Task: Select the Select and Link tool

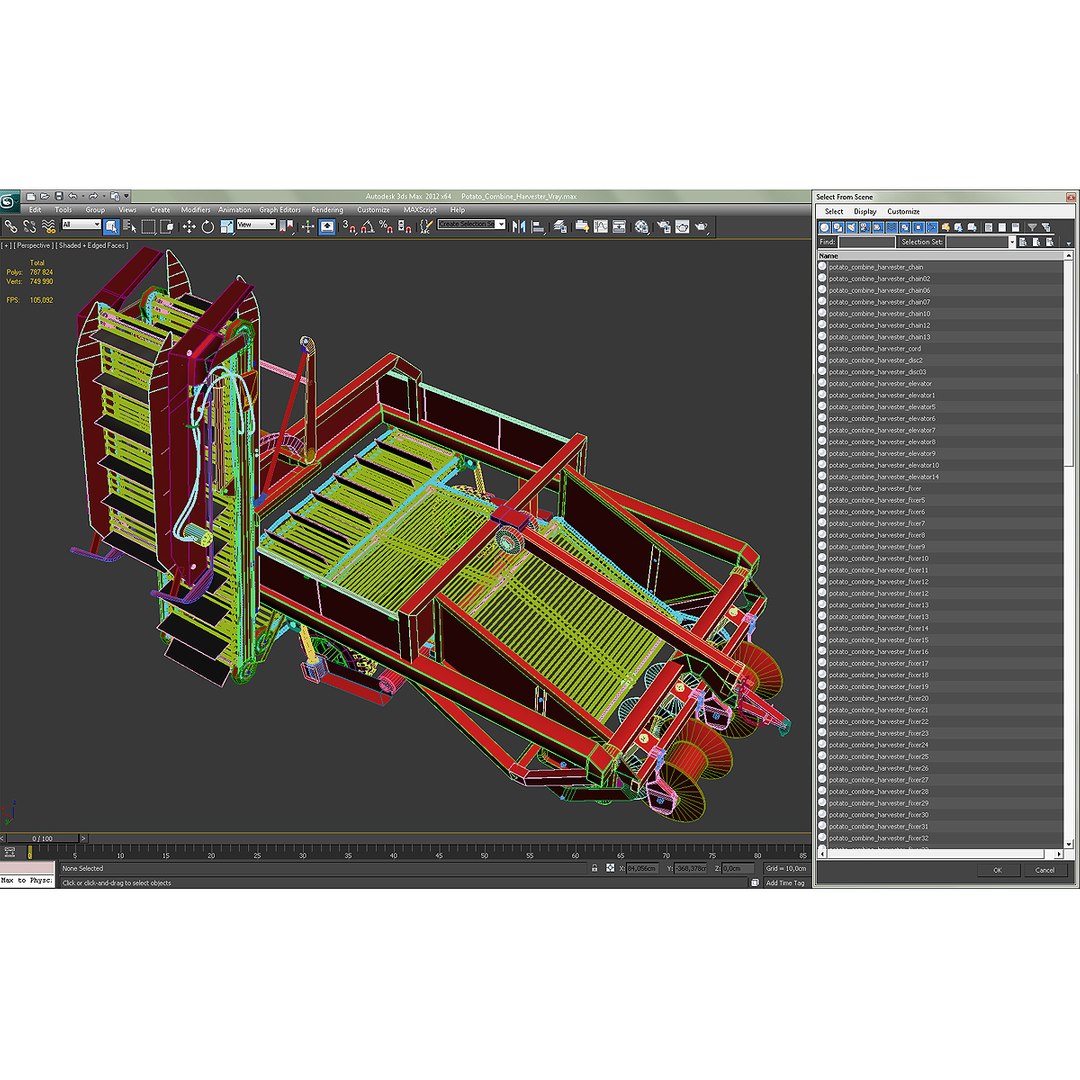Action: [10, 226]
